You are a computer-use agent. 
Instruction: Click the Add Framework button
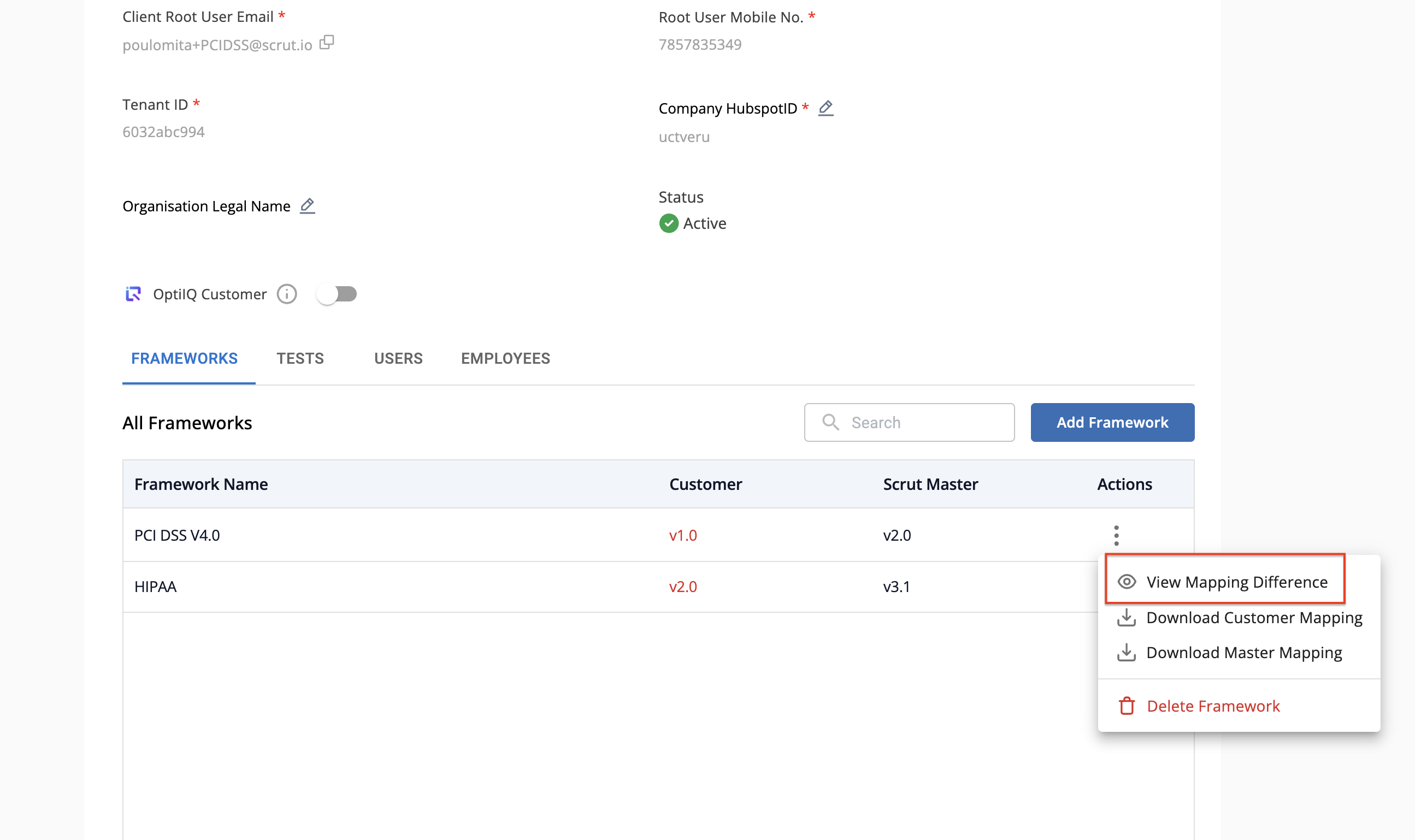point(1112,422)
